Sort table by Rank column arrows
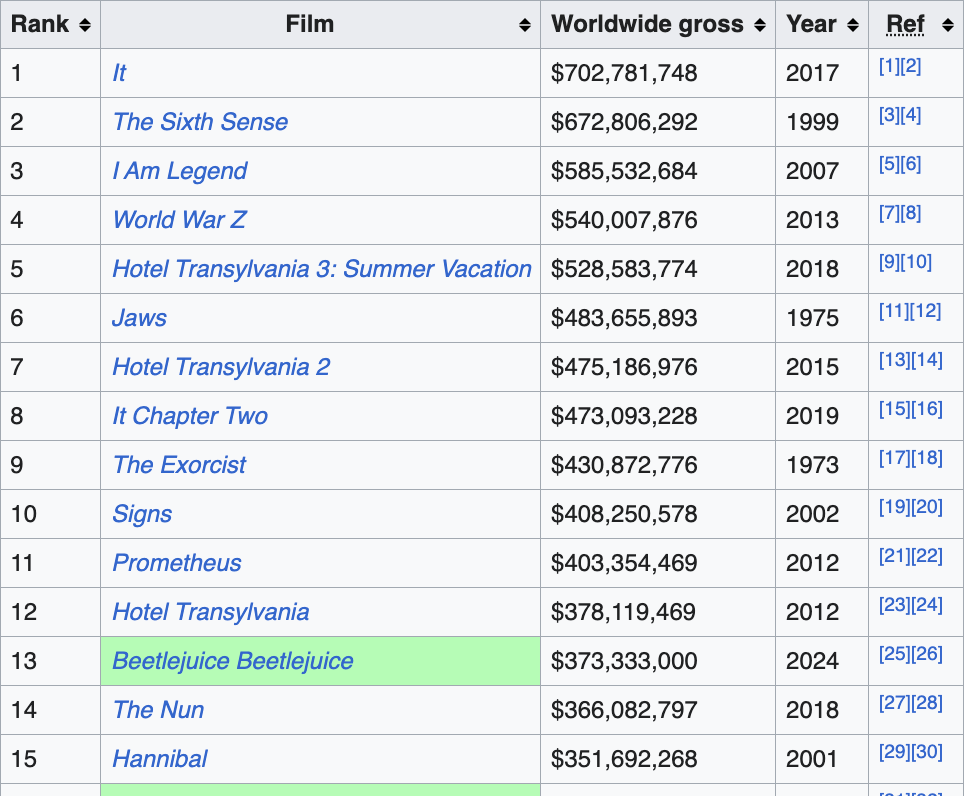This screenshot has height=796, width=964. (x=85, y=25)
